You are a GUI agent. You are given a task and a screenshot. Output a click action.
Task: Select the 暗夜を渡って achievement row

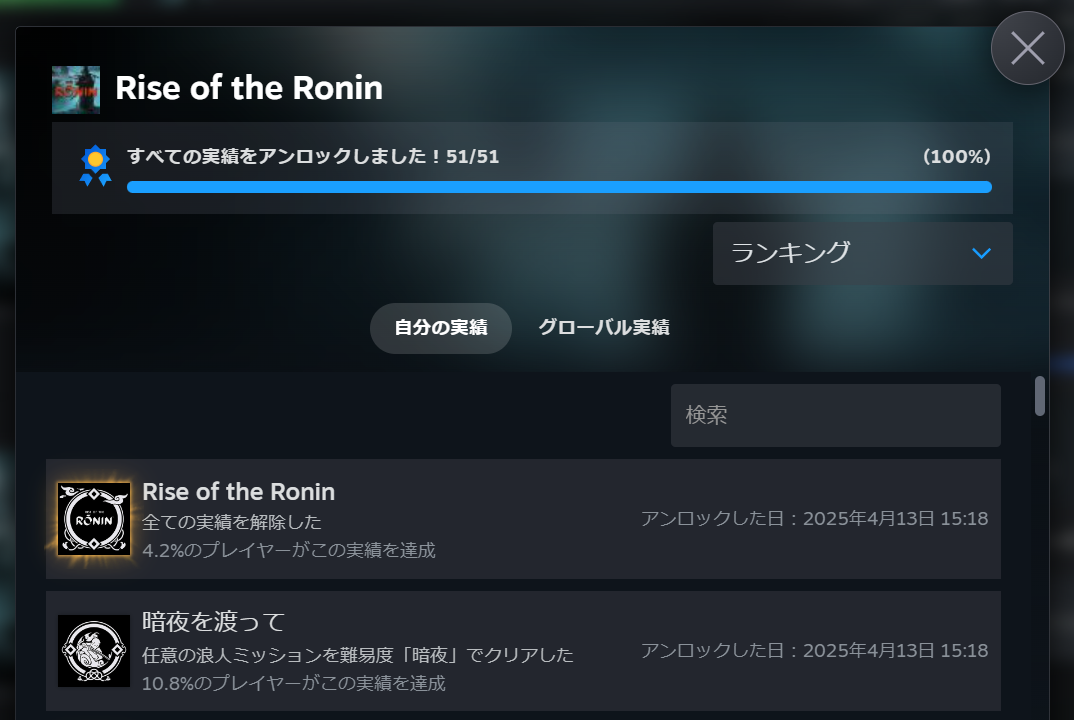pyautogui.click(x=523, y=651)
